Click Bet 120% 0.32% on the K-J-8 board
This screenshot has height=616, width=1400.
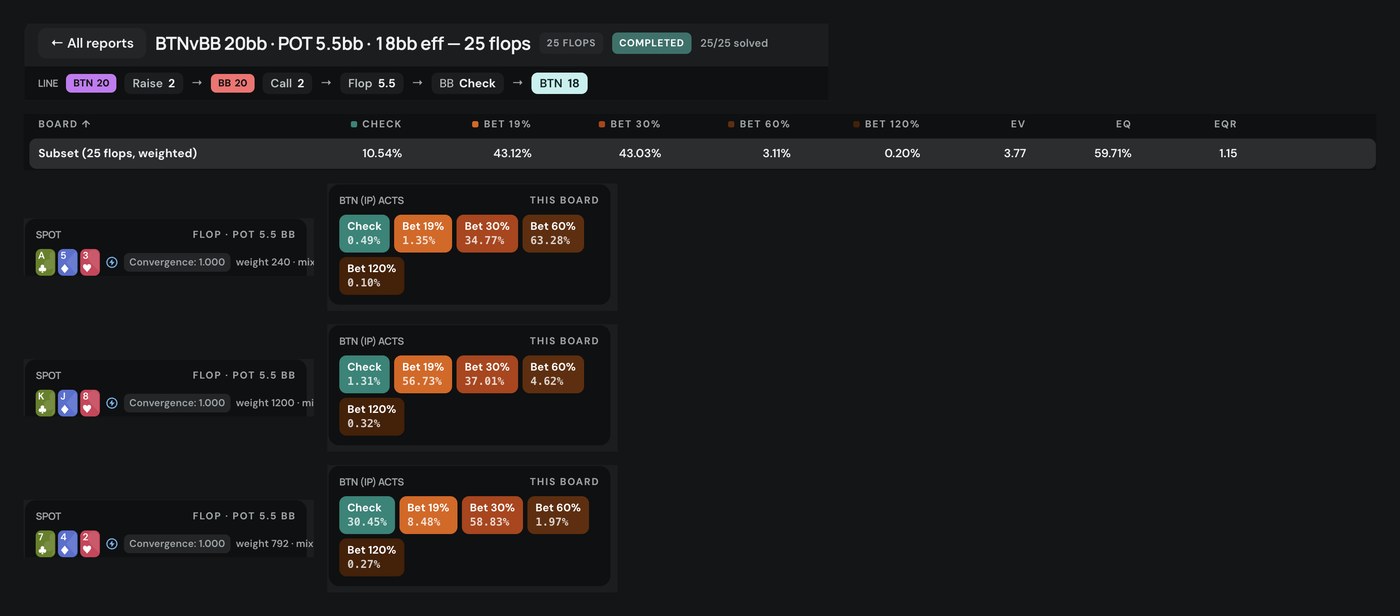372,416
